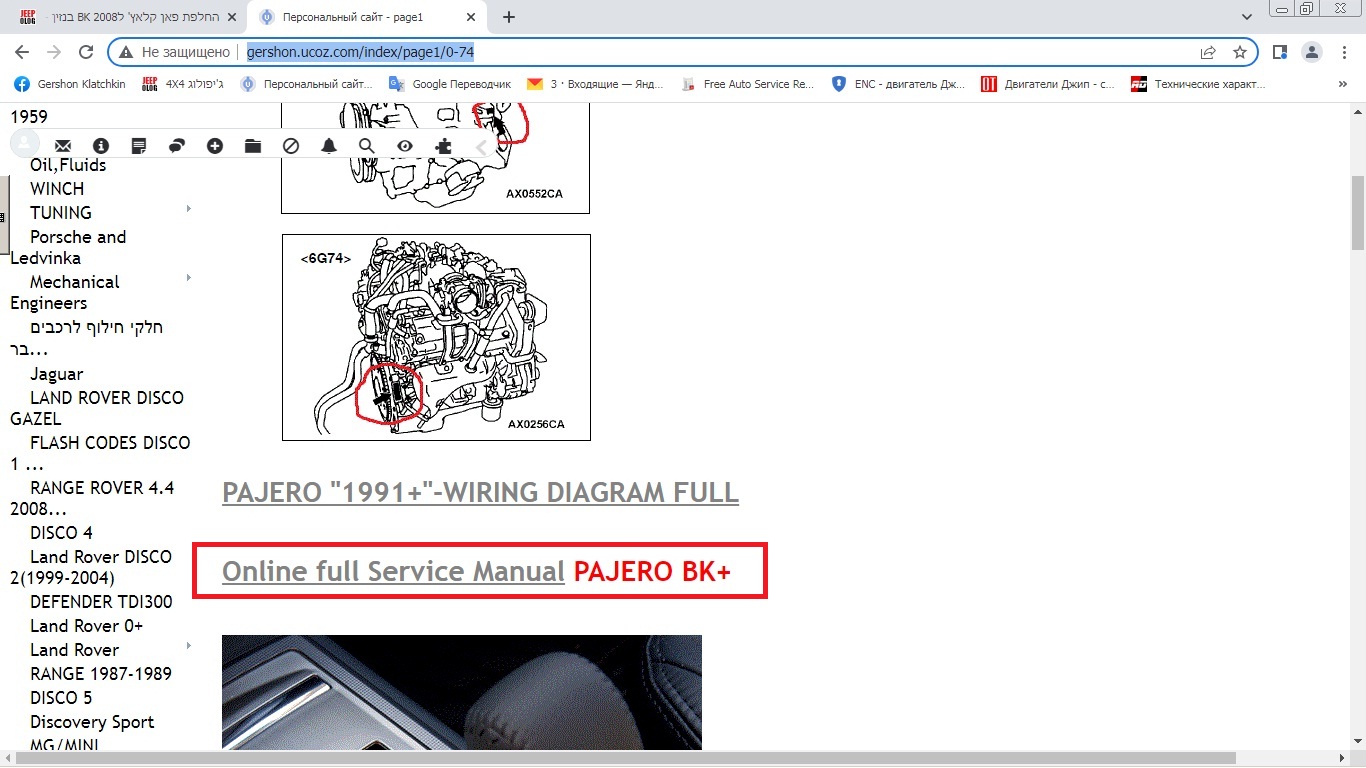Click the vertical page scrollbar thumb

point(1357,212)
